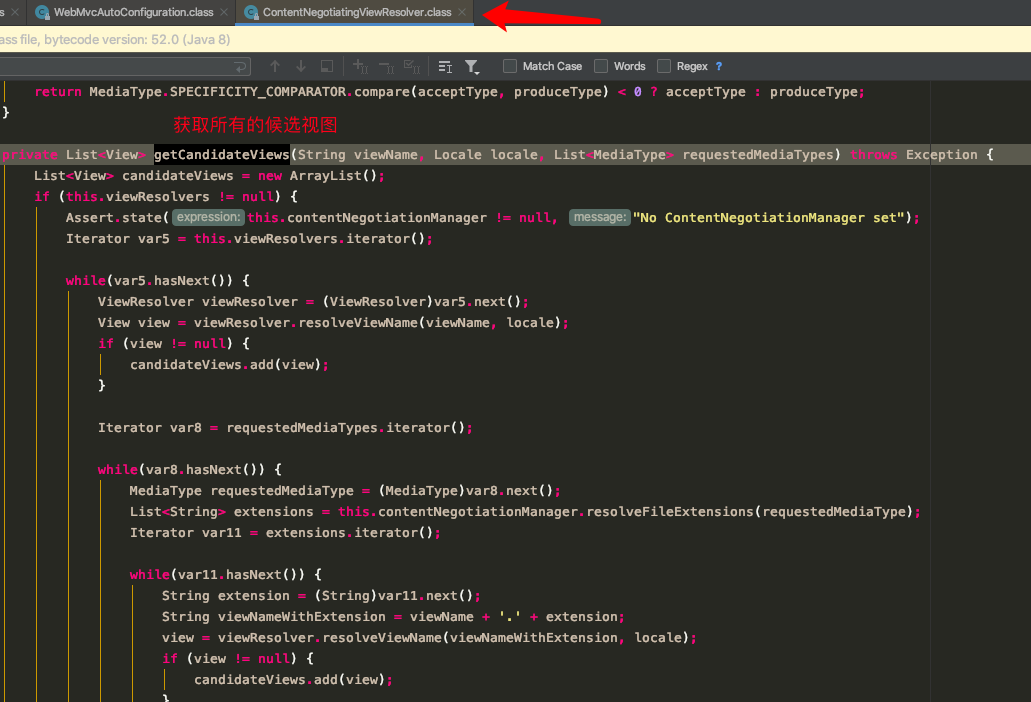1031x702 pixels.
Task: Click 'bytecode version: 52.0 (Java 8)' banner
Action: point(137,39)
